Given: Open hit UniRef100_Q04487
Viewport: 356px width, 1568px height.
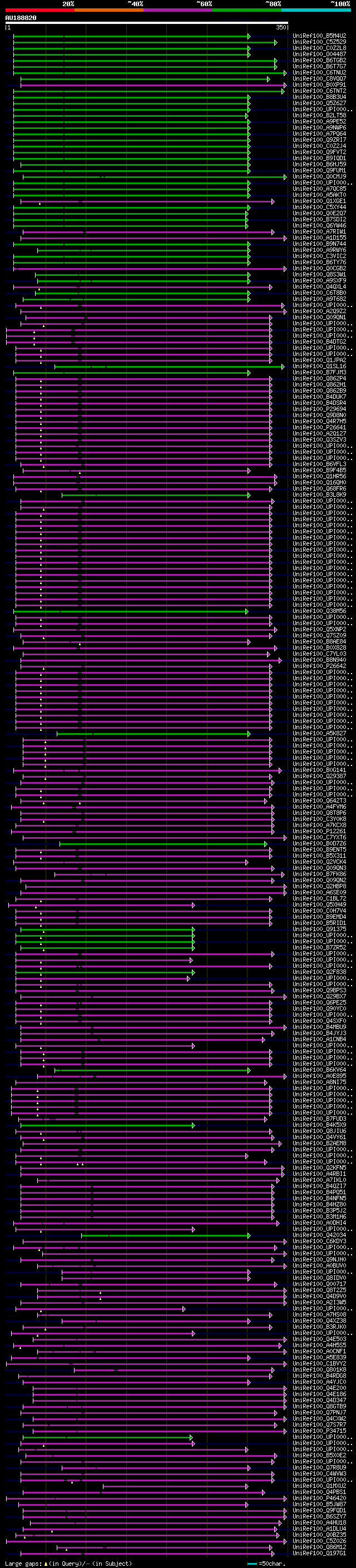Looking at the screenshot, I should tap(319, 54).
